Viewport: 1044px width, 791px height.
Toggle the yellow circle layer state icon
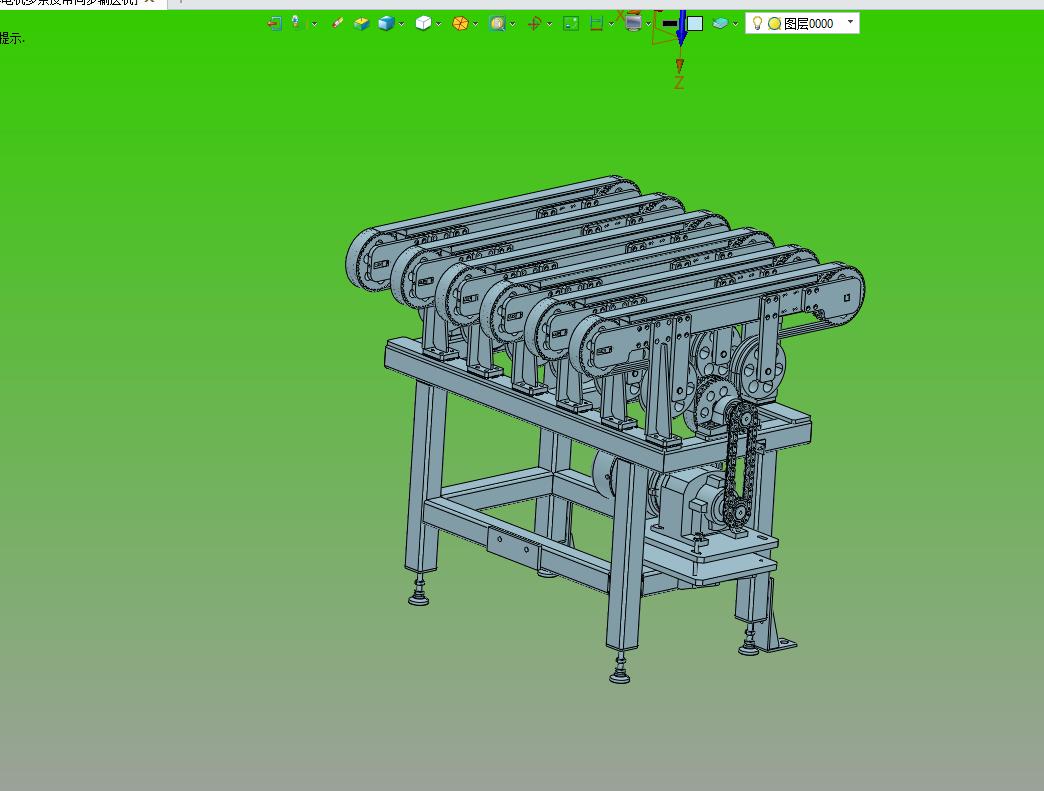(x=774, y=23)
